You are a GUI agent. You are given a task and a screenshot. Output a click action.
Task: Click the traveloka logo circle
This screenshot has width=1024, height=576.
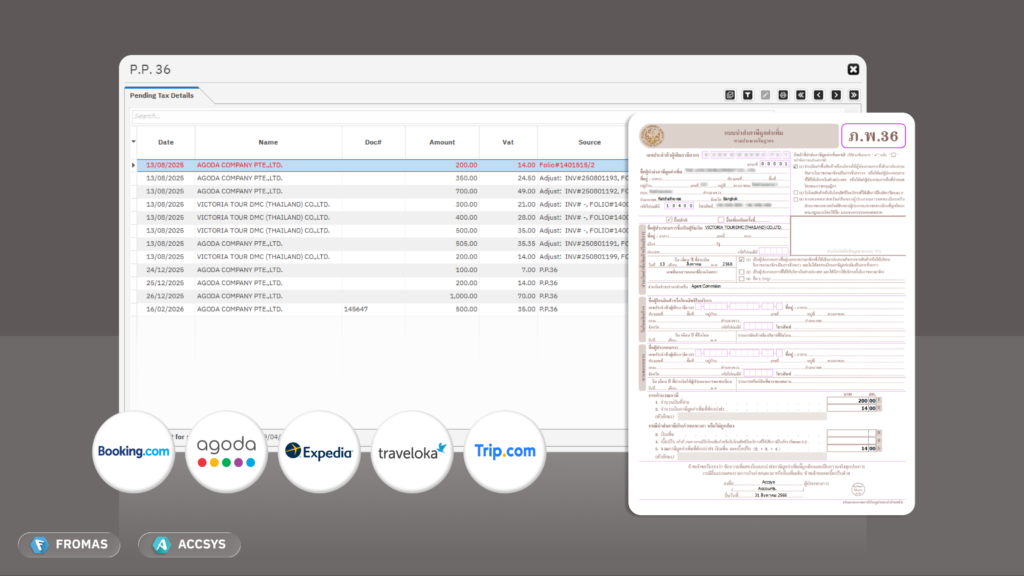(411, 451)
